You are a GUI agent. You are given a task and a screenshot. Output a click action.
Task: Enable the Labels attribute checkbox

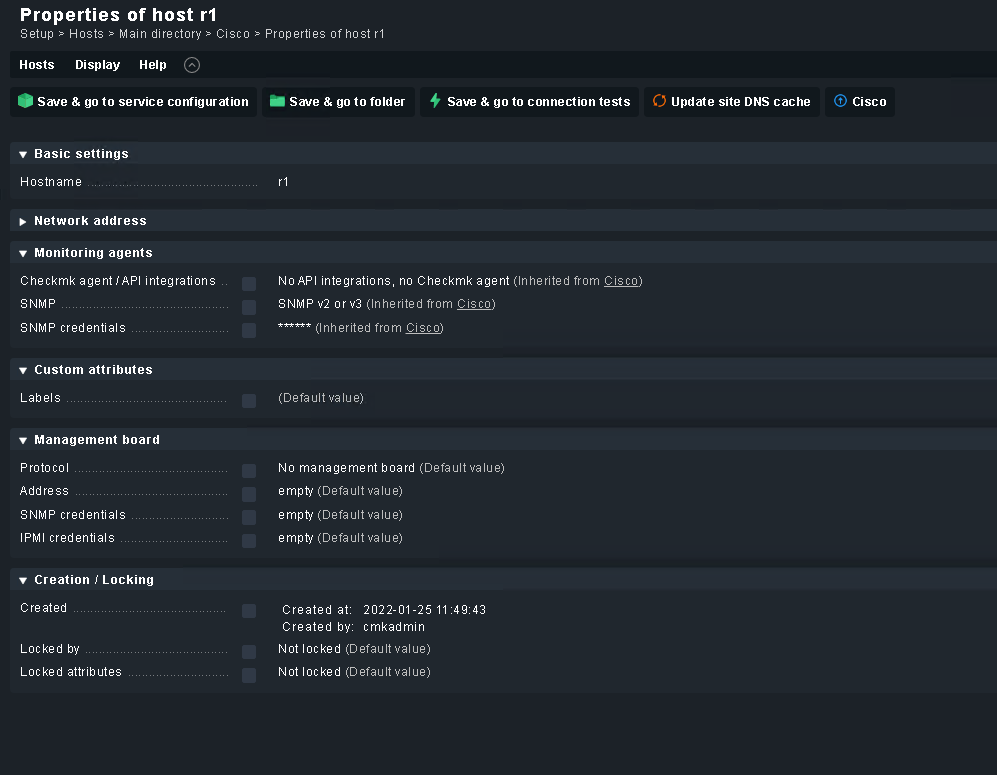[249, 401]
